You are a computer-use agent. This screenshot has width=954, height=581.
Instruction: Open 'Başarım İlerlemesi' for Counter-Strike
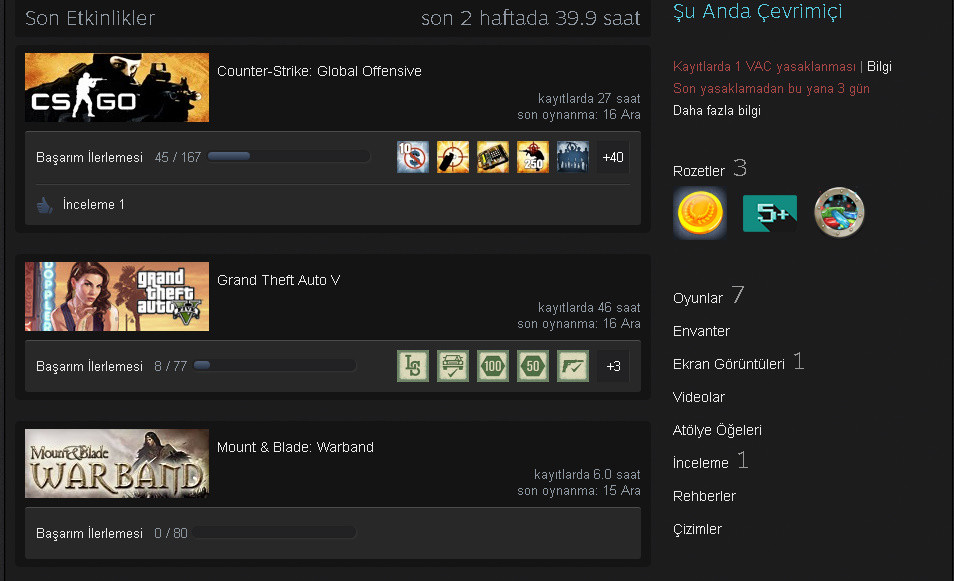tap(89, 157)
